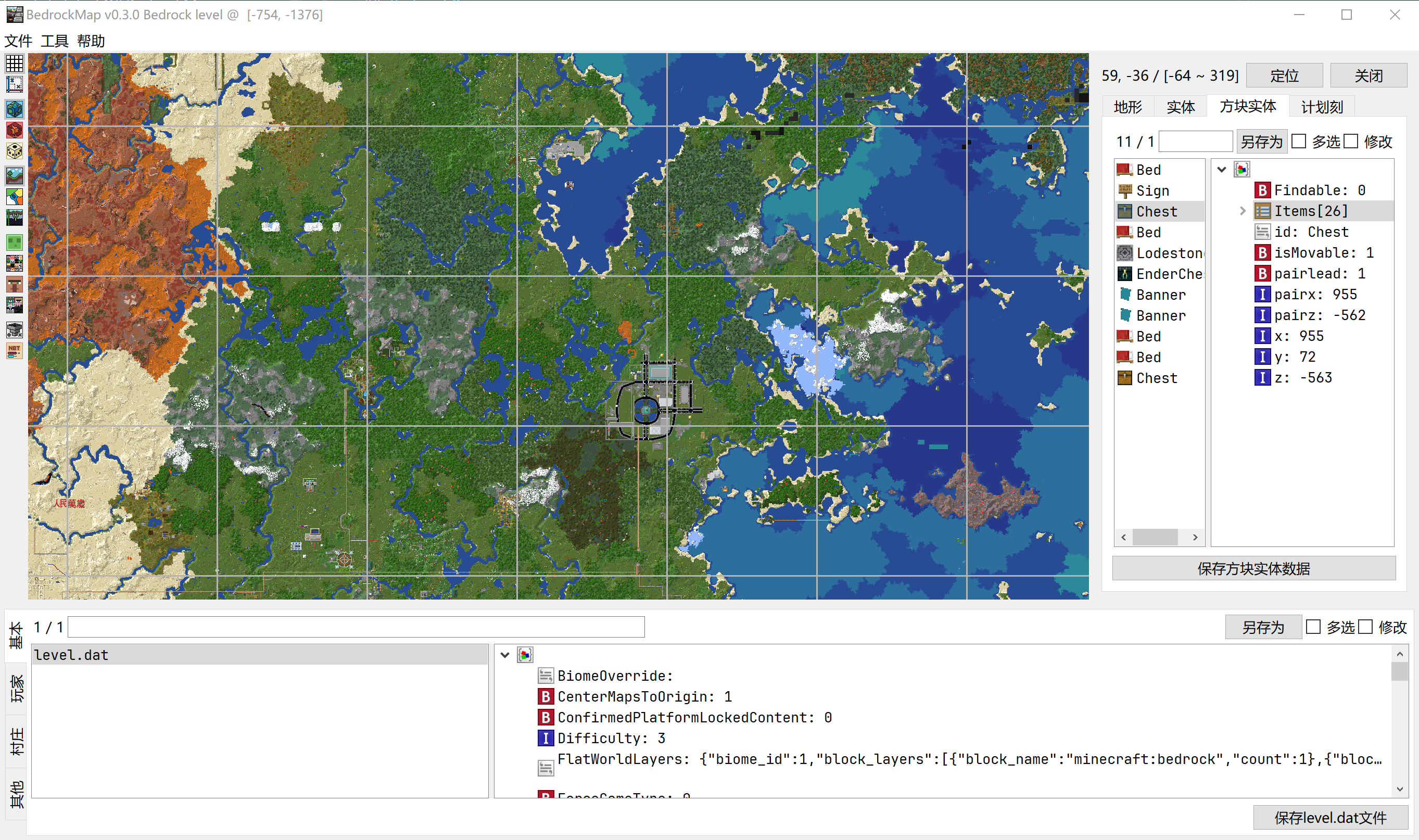
Task: Toggle the slime chunk overlay icon
Action: click(x=14, y=242)
